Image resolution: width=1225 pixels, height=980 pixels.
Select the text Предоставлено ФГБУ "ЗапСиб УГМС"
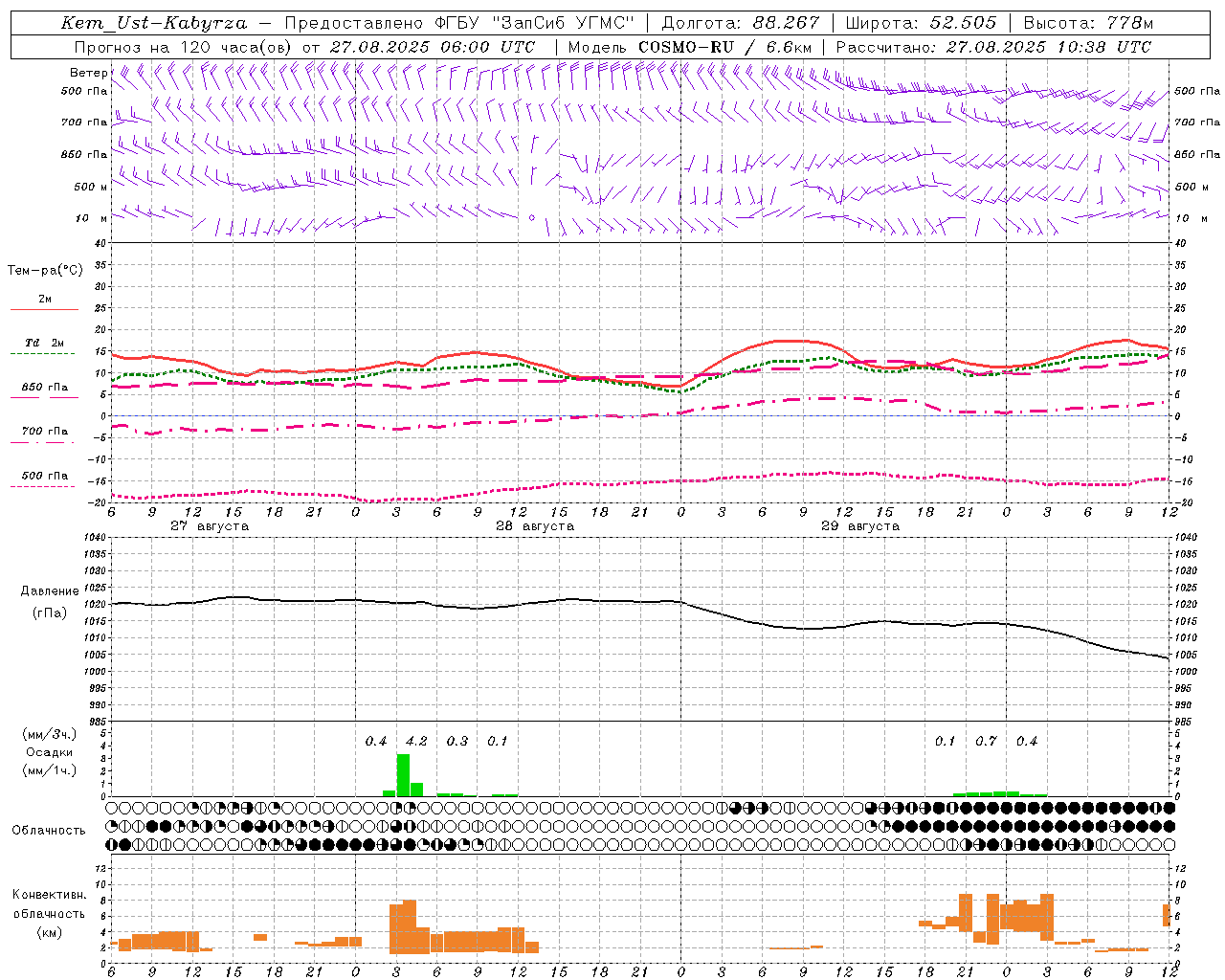pyautogui.click(x=459, y=23)
